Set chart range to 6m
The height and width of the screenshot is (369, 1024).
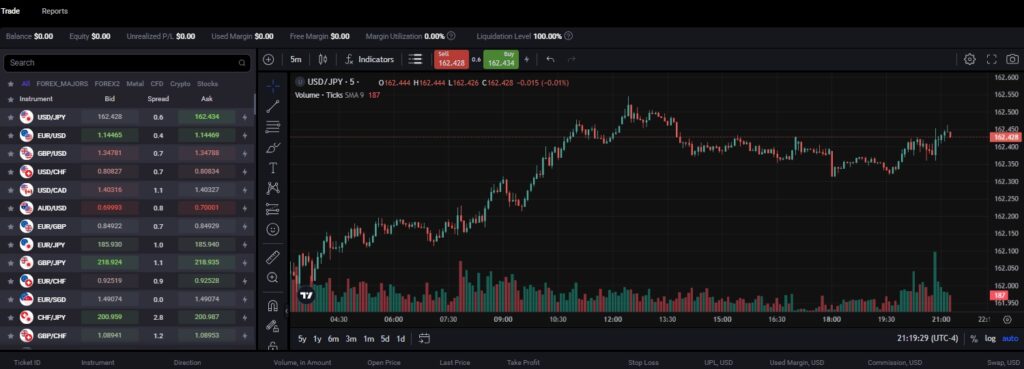(x=333, y=338)
